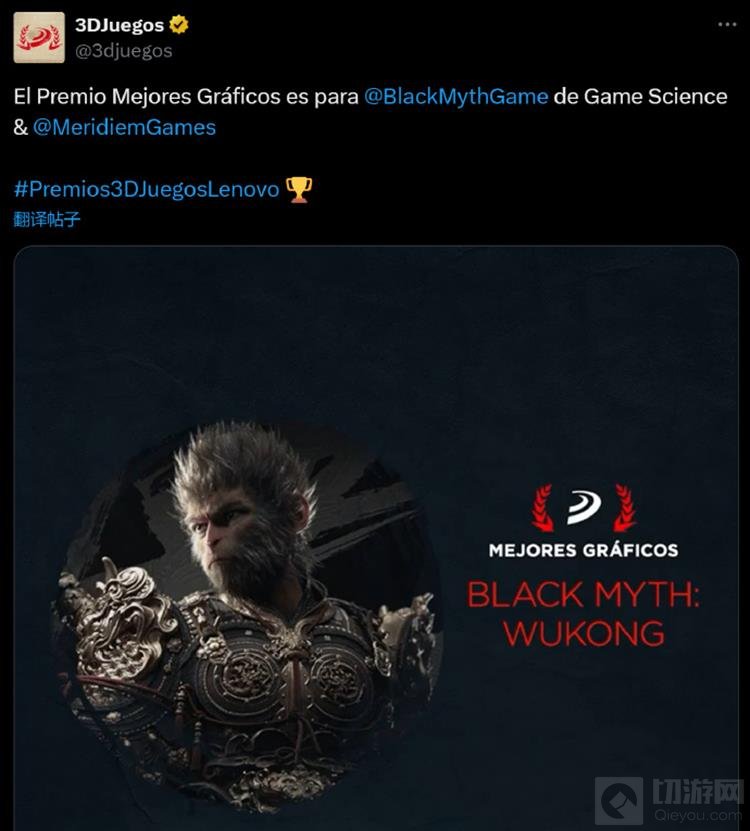Click the Qieyou watermark logo icon
Image resolution: width=750 pixels, height=831 pixels.
click(x=619, y=801)
